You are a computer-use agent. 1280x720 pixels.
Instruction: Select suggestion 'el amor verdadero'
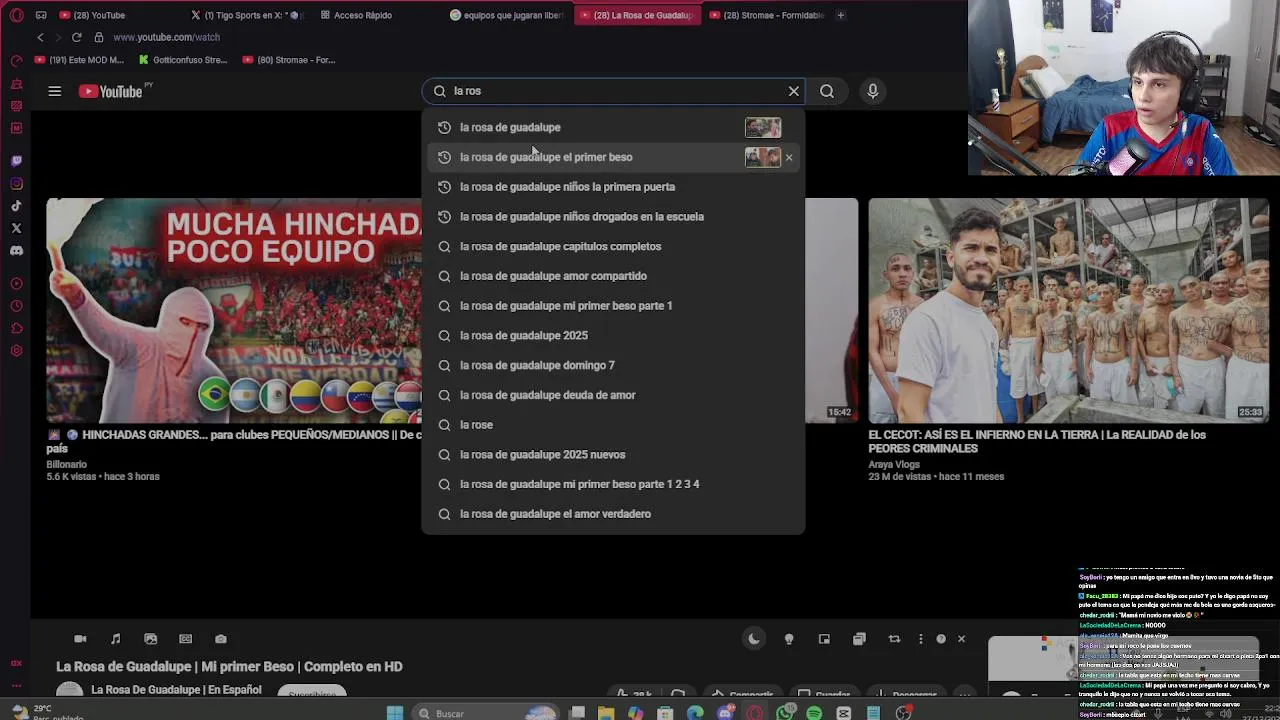613,514
